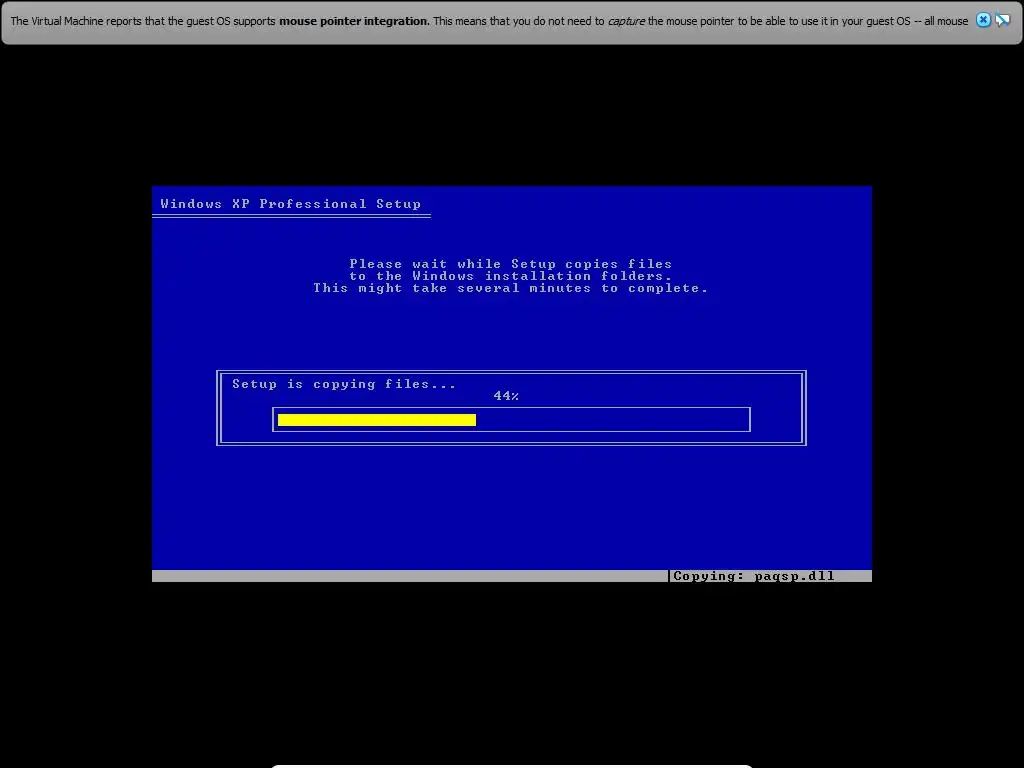
Task: Click "to the Windows installation folders." line
Action: 511,276
